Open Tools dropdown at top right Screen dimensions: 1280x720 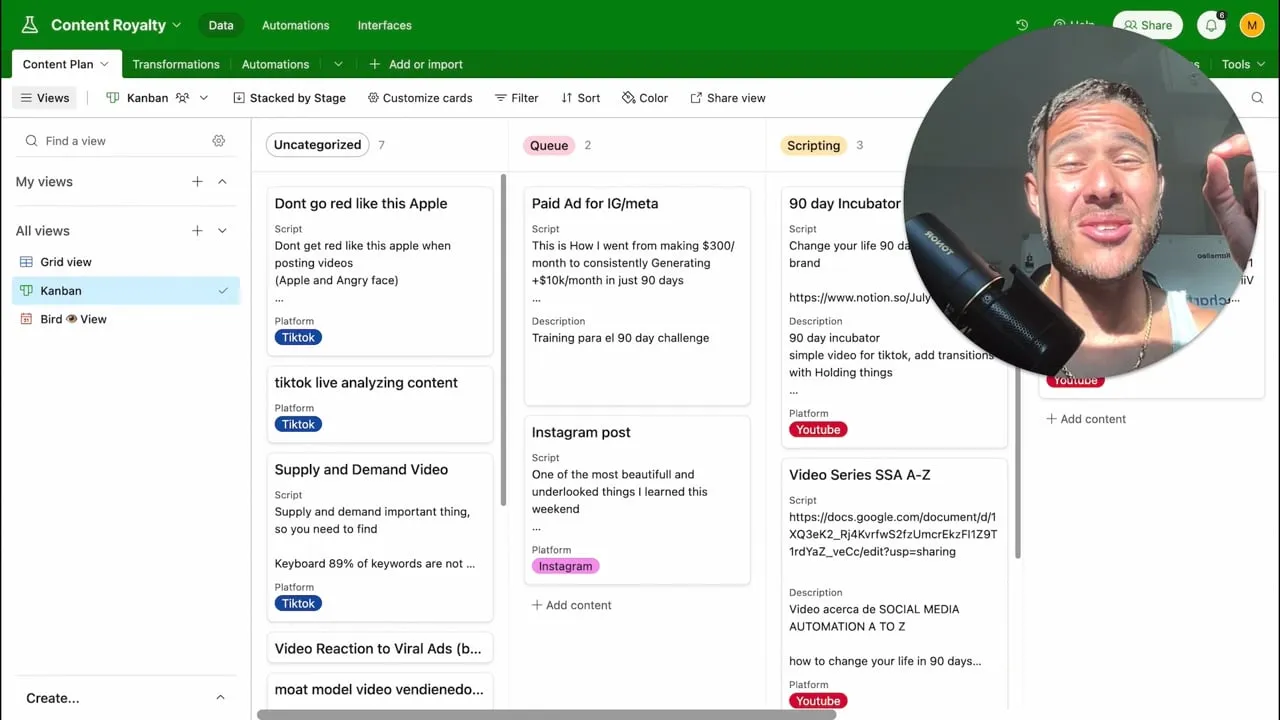pos(1243,64)
